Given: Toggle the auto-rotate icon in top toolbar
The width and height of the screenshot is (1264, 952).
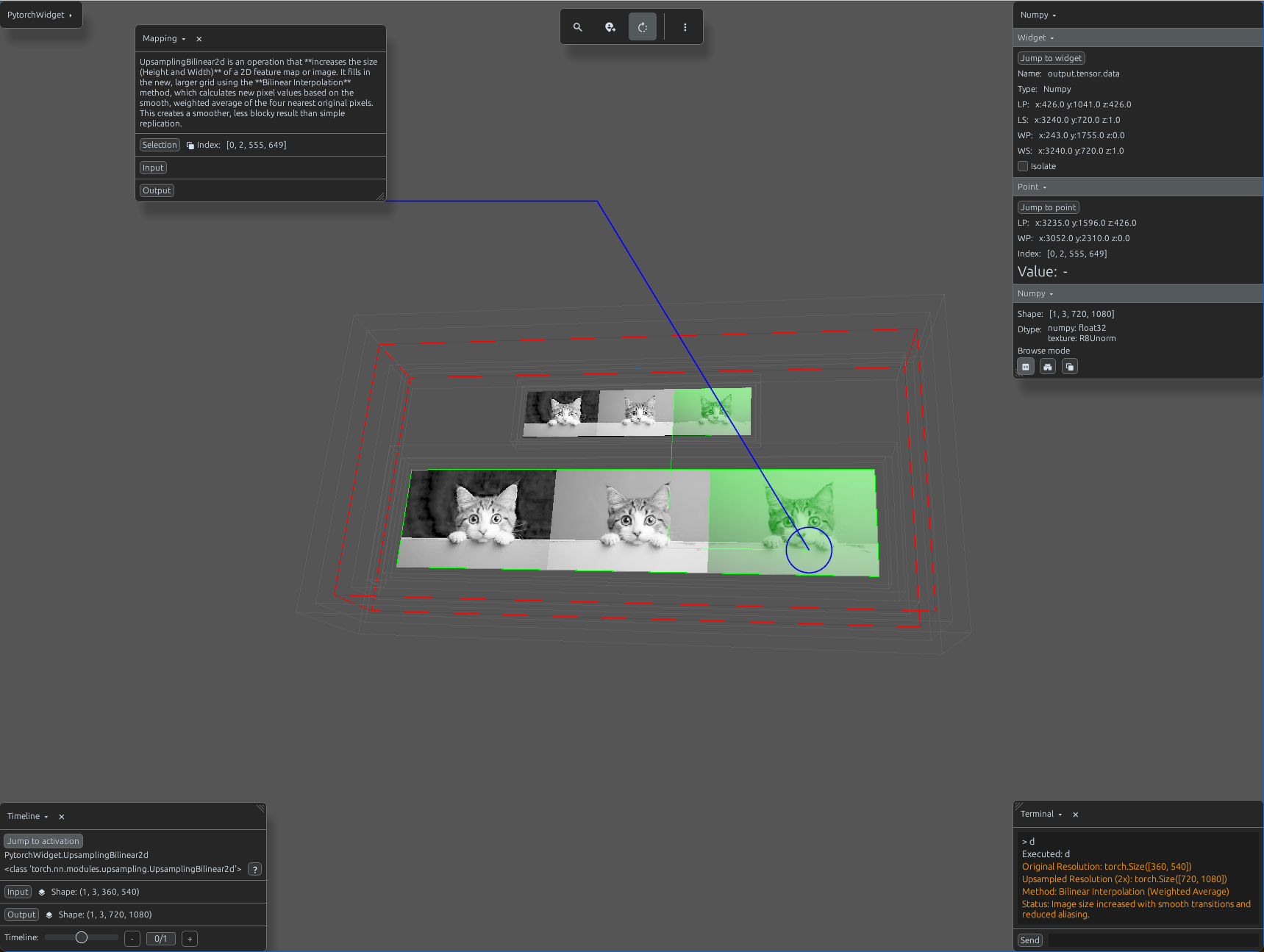Looking at the screenshot, I should (x=643, y=27).
